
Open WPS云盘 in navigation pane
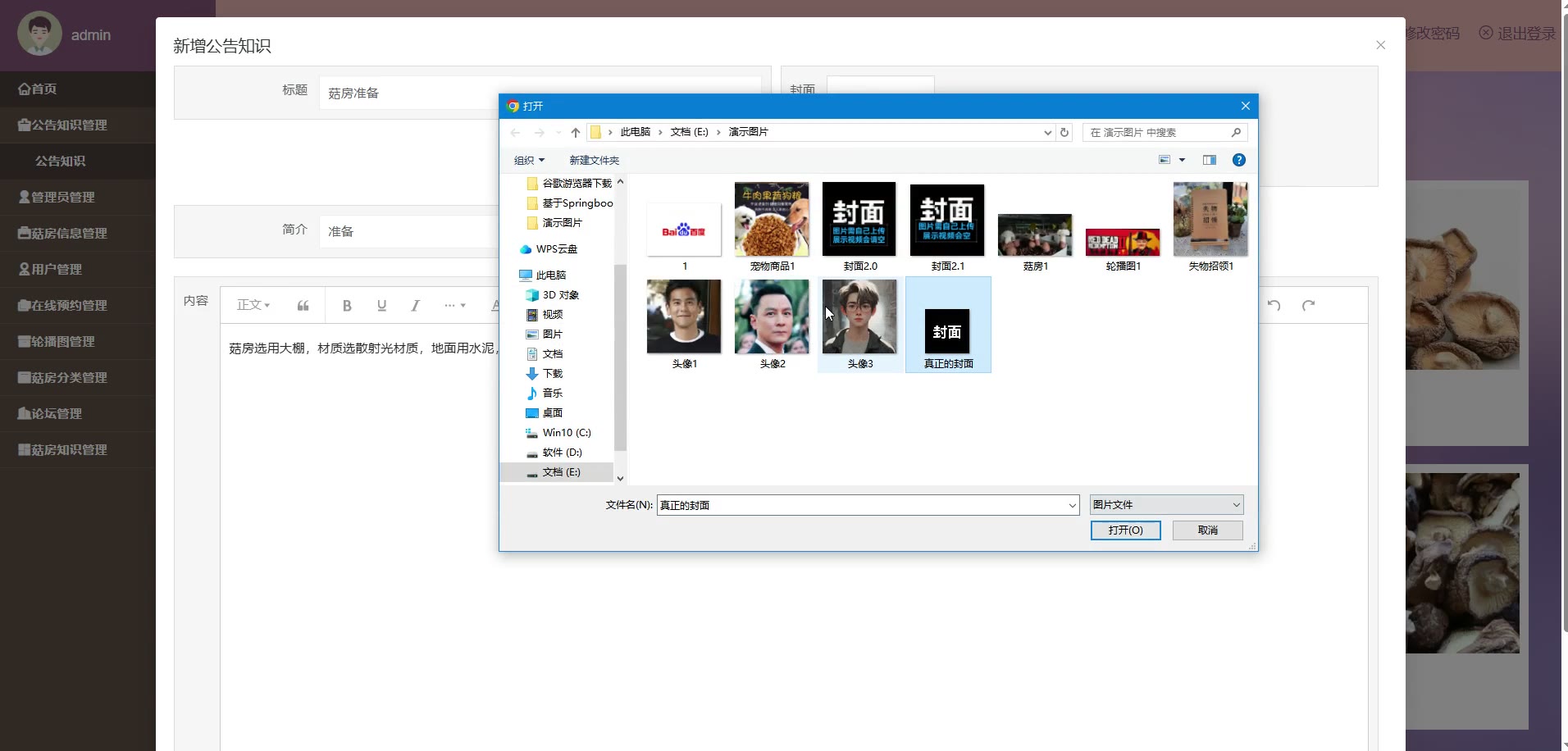(549, 248)
